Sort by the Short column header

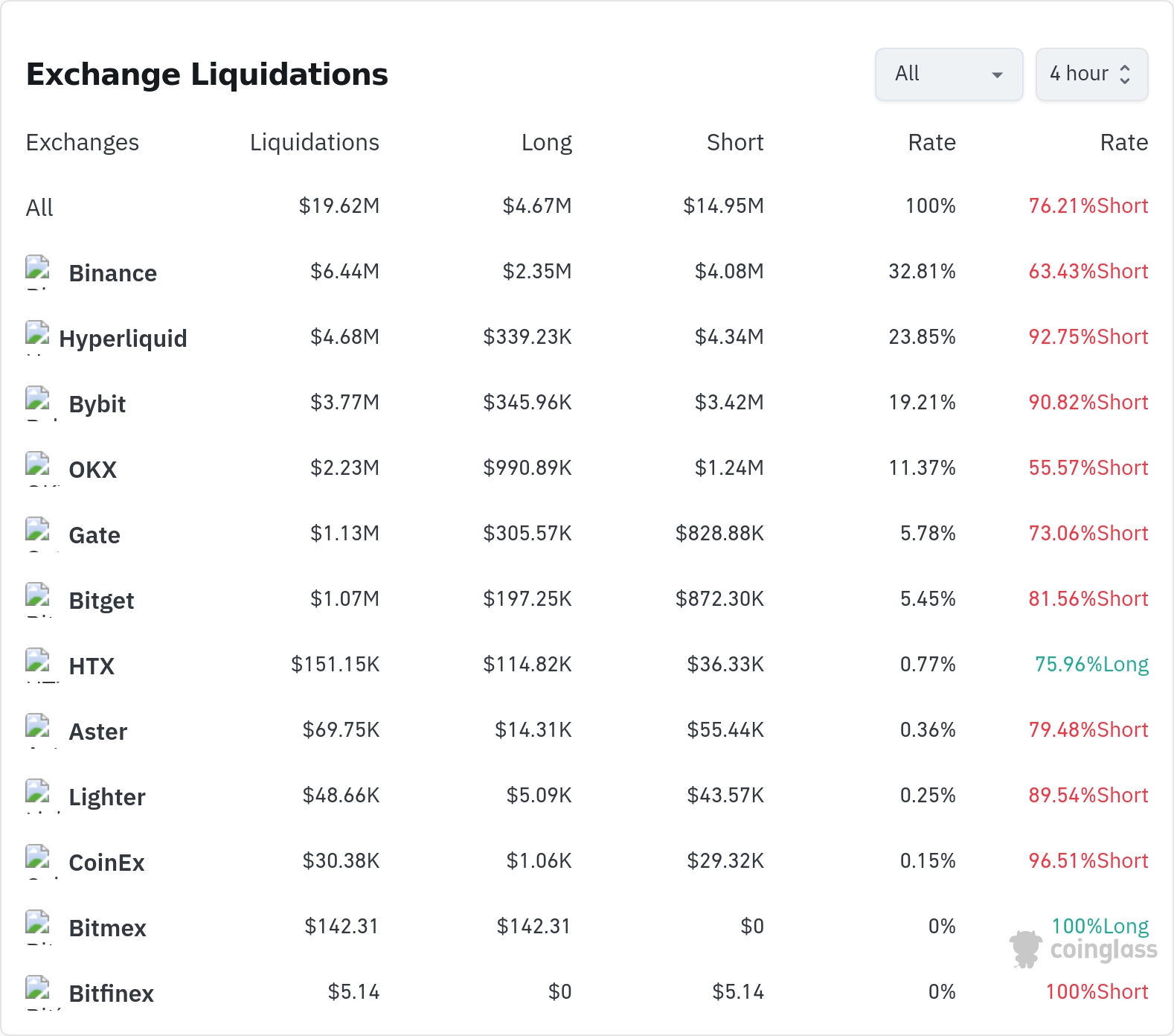point(735,142)
